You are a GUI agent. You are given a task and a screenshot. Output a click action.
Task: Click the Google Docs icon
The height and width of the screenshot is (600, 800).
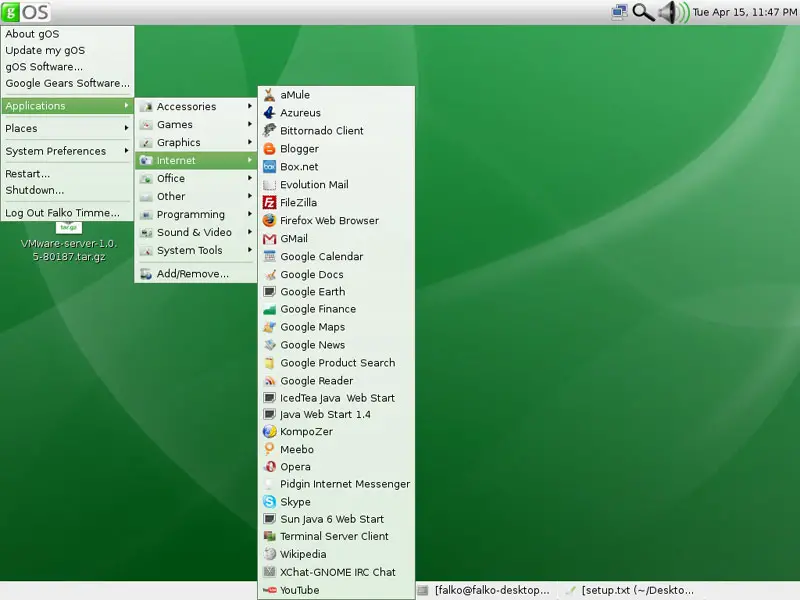pyautogui.click(x=269, y=274)
